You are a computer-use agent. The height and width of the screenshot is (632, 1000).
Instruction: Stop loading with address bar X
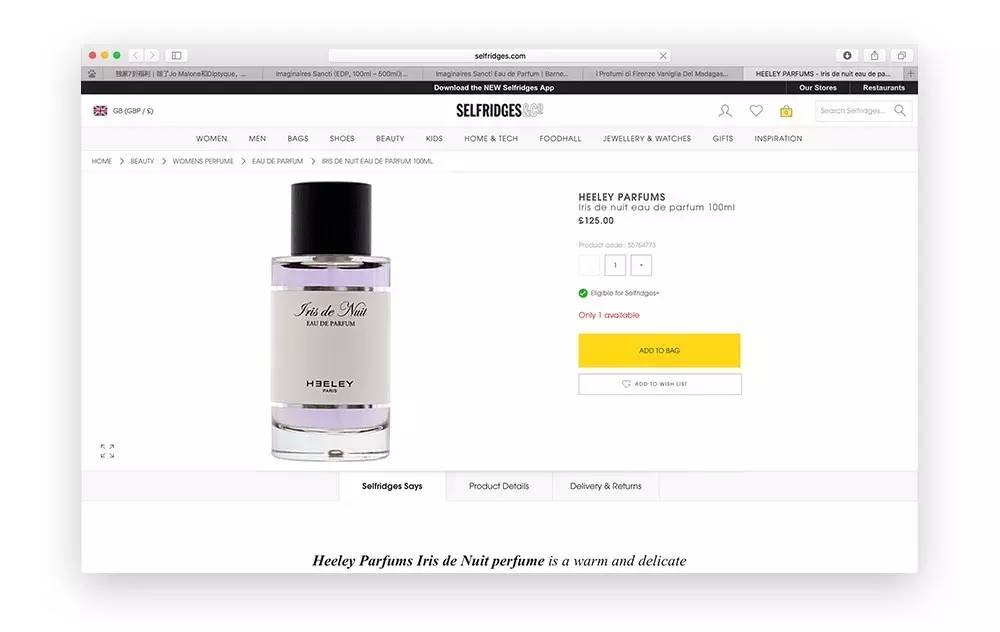663,56
